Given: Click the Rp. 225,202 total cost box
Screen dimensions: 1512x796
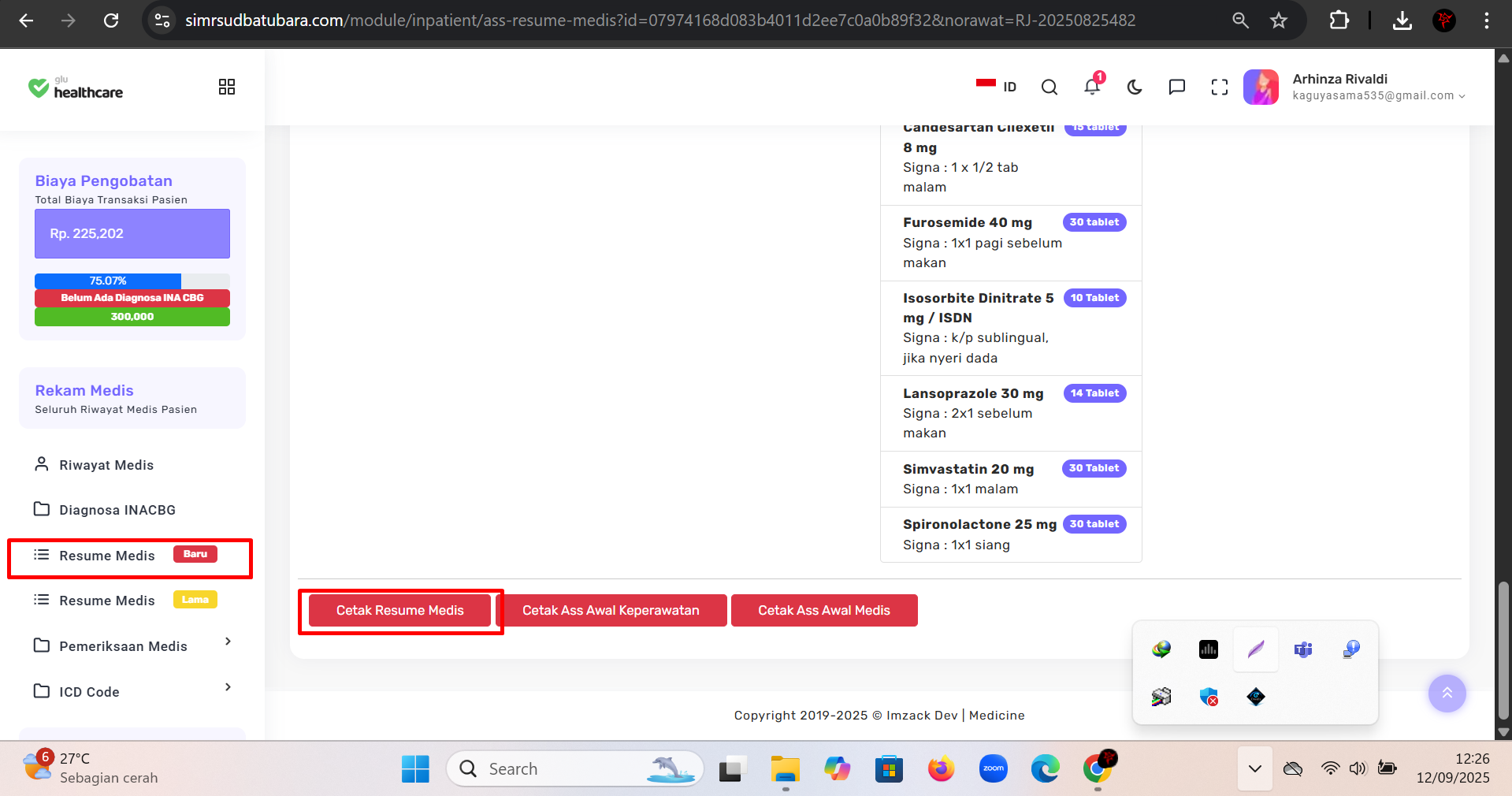Looking at the screenshot, I should pos(132,233).
